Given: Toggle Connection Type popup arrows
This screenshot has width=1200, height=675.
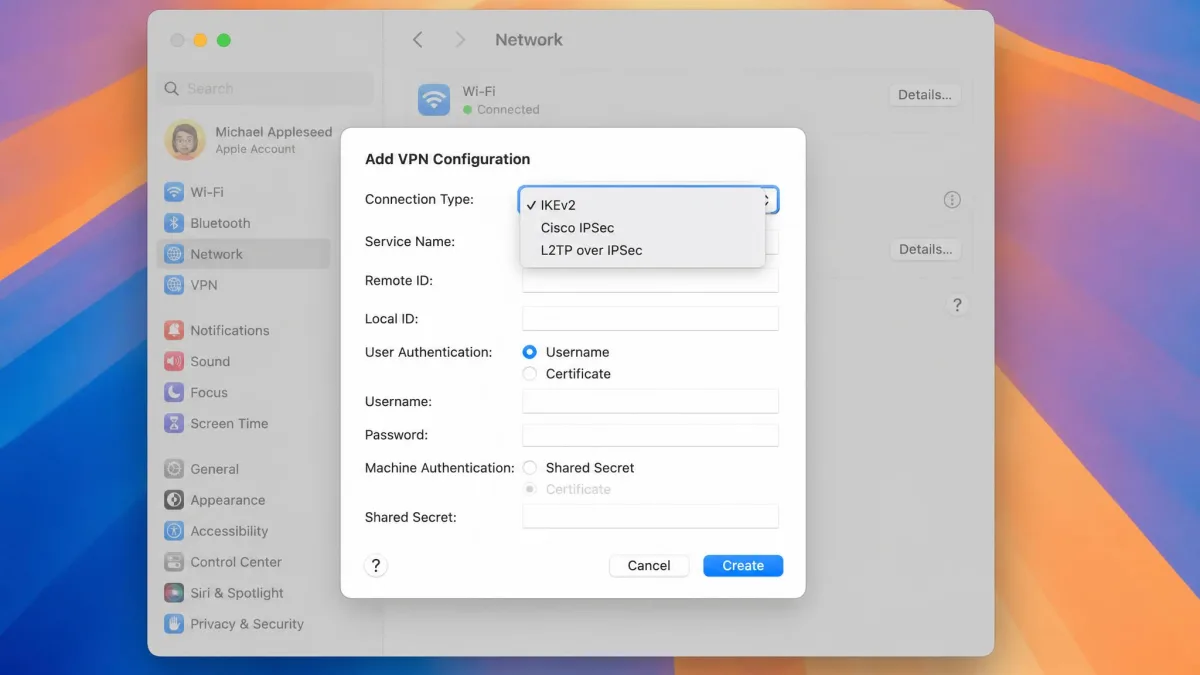Looking at the screenshot, I should pyautogui.click(x=770, y=200).
